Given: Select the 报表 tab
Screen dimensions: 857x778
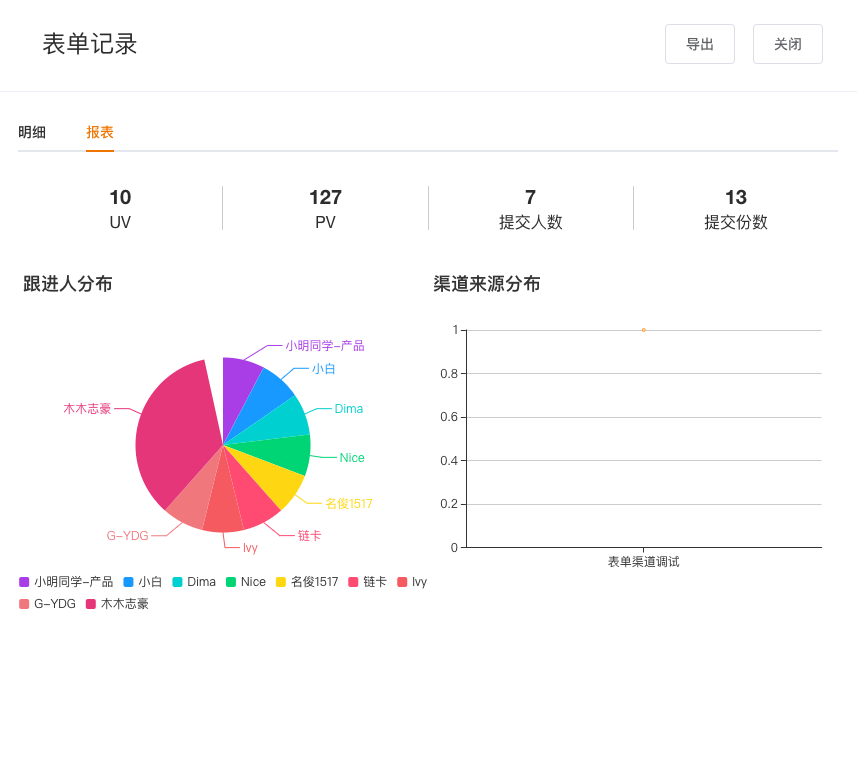Looking at the screenshot, I should pyautogui.click(x=100, y=132).
